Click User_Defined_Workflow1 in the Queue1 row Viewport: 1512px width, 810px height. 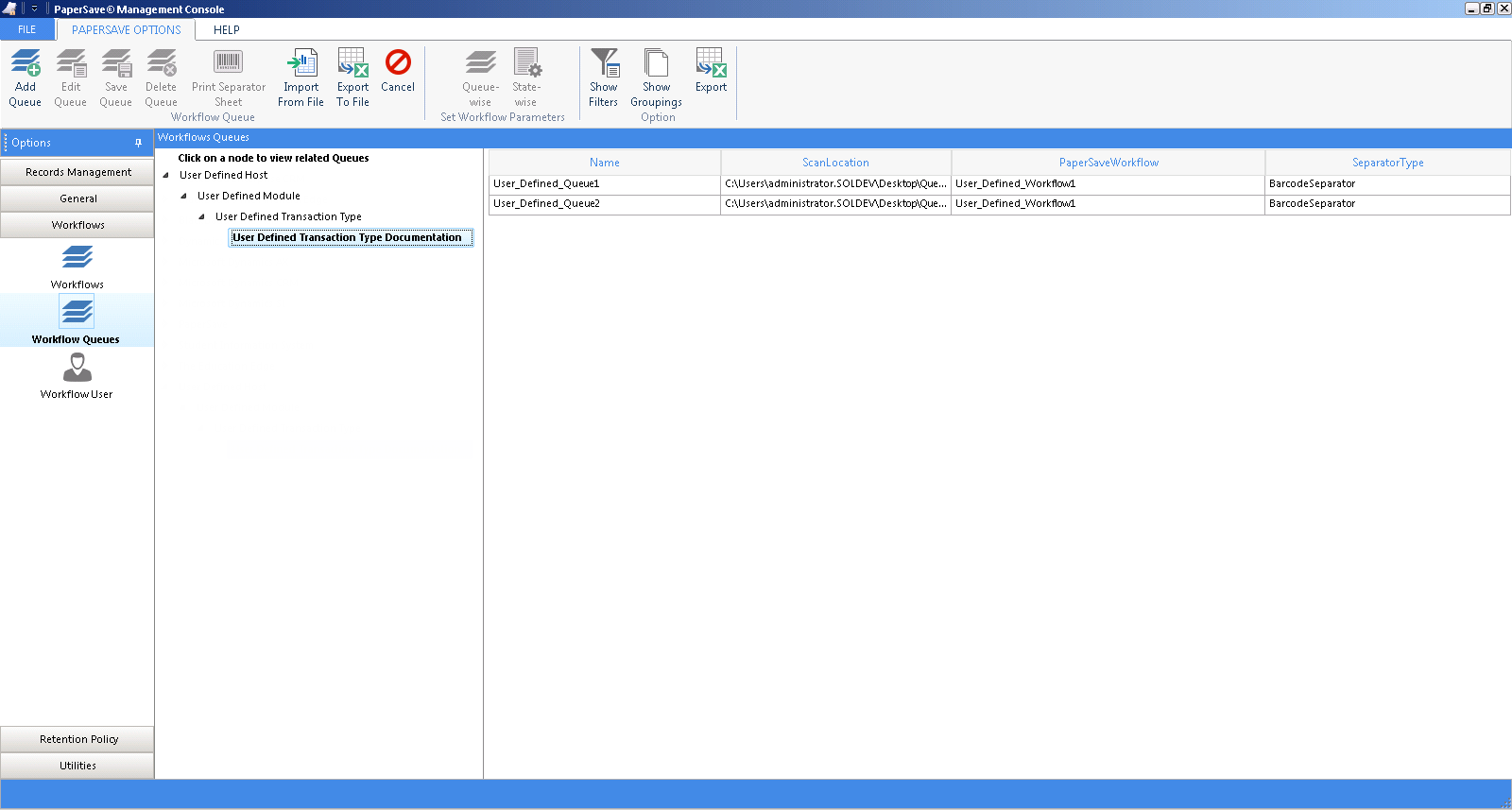[1108, 184]
